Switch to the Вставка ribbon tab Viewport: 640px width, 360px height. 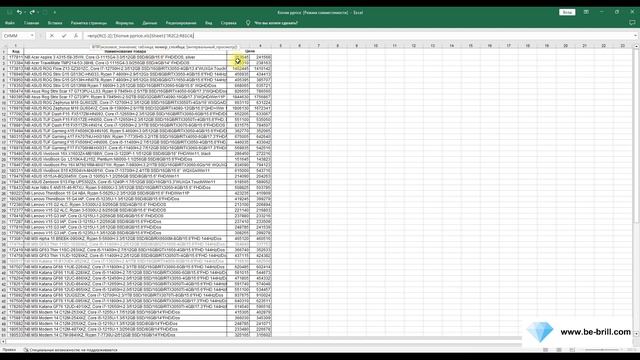click(55, 23)
